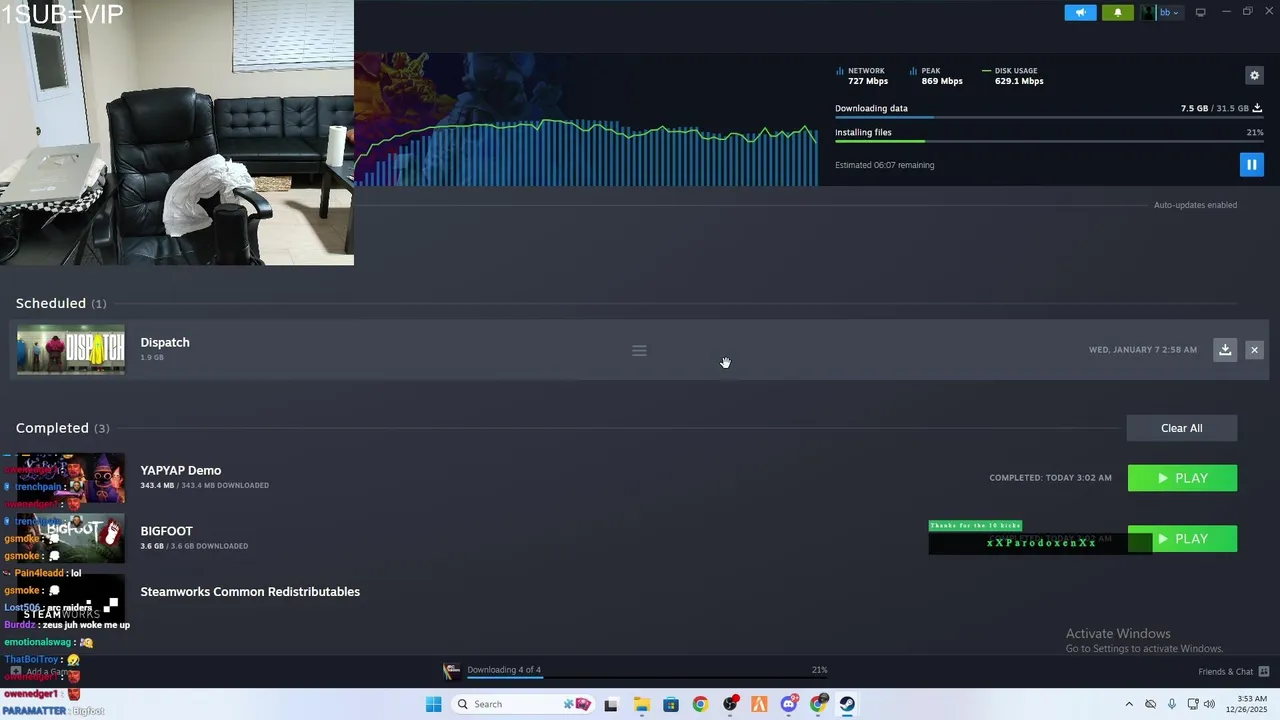The width and height of the screenshot is (1280, 720).
Task: Click the Scheduled section header
Action: point(60,303)
